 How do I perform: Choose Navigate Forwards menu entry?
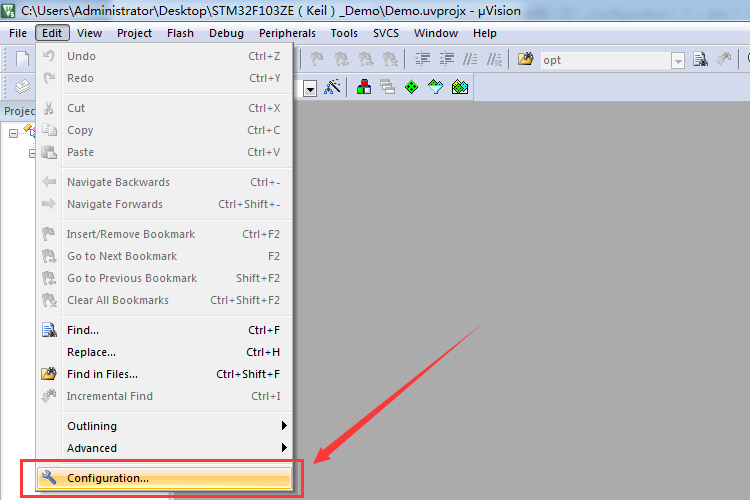(x=165, y=204)
